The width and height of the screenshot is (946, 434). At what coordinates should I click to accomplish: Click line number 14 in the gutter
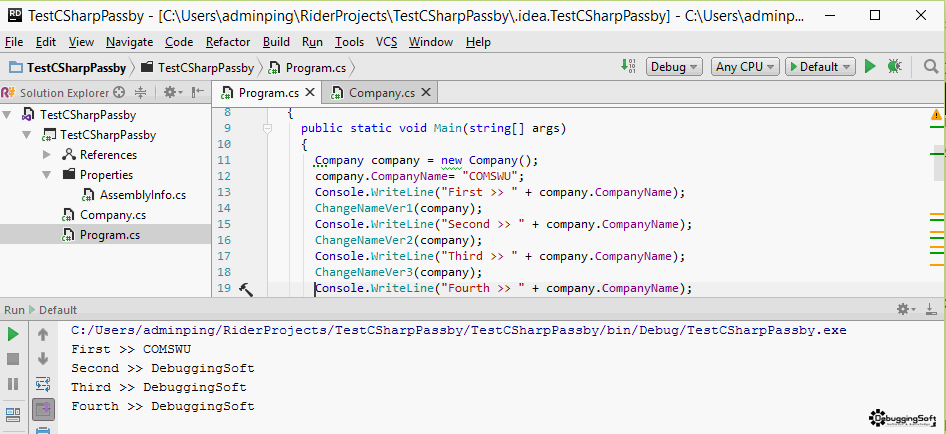coord(223,208)
